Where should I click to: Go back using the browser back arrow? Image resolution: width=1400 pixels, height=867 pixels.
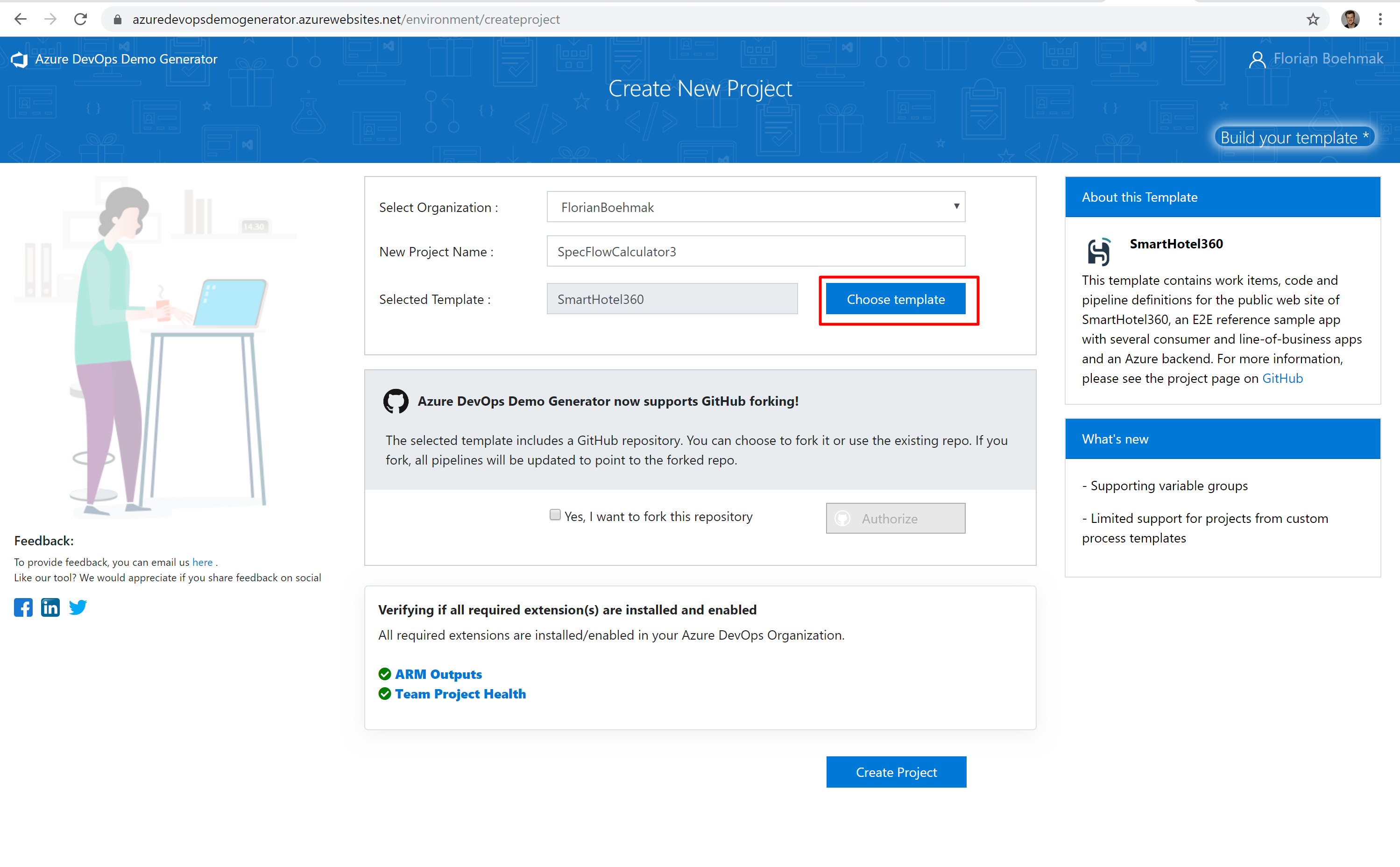(21, 20)
